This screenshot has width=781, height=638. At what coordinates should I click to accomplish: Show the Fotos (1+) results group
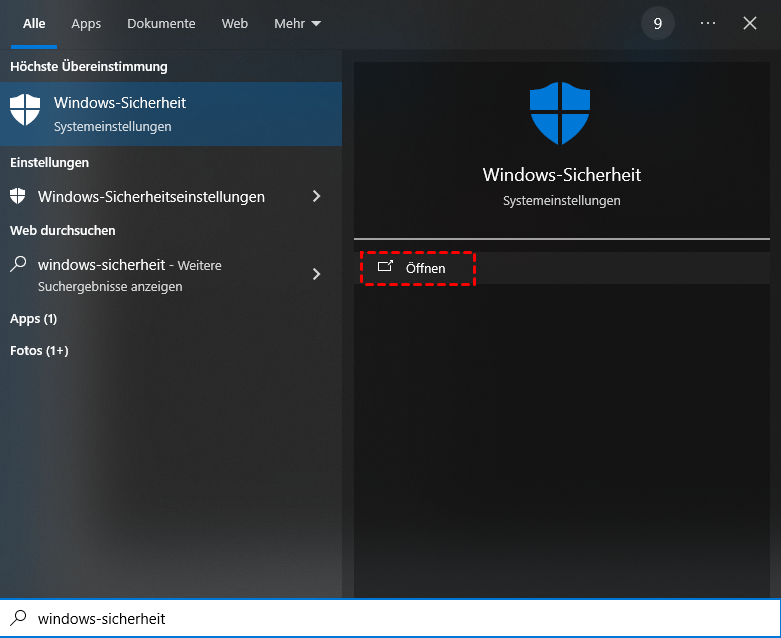[x=39, y=351]
